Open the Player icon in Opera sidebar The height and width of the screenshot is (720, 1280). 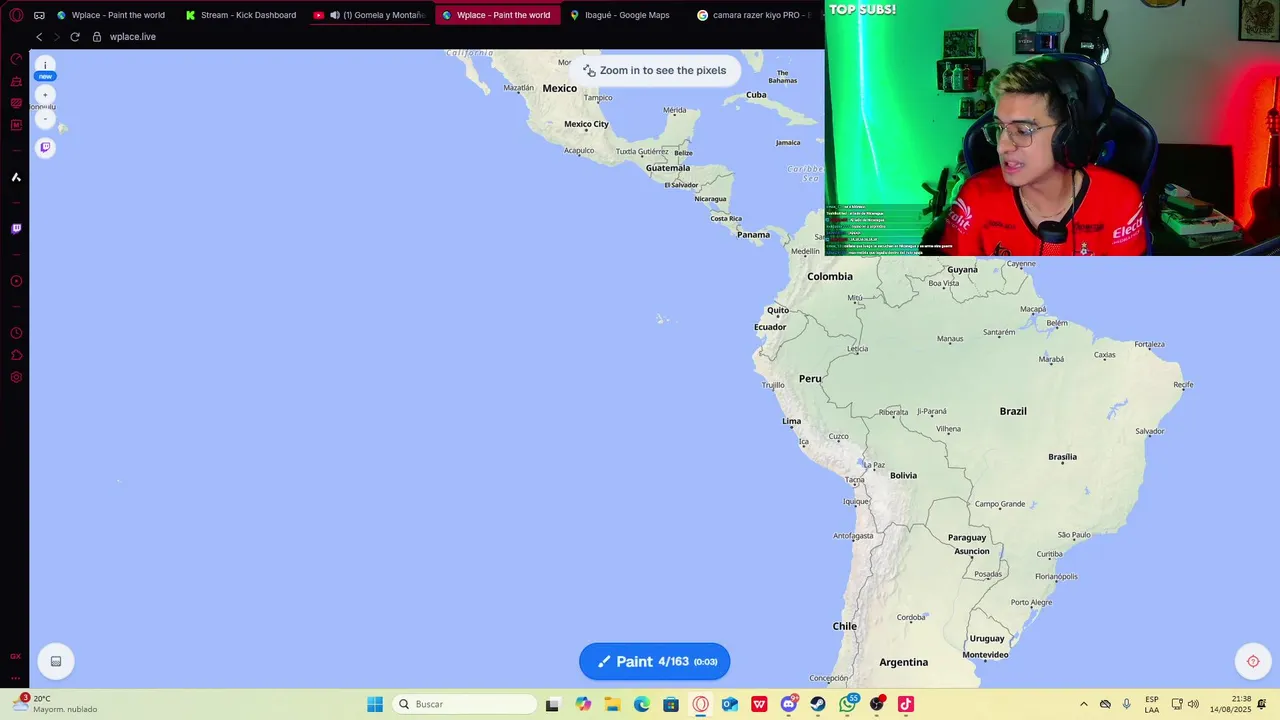(16, 281)
